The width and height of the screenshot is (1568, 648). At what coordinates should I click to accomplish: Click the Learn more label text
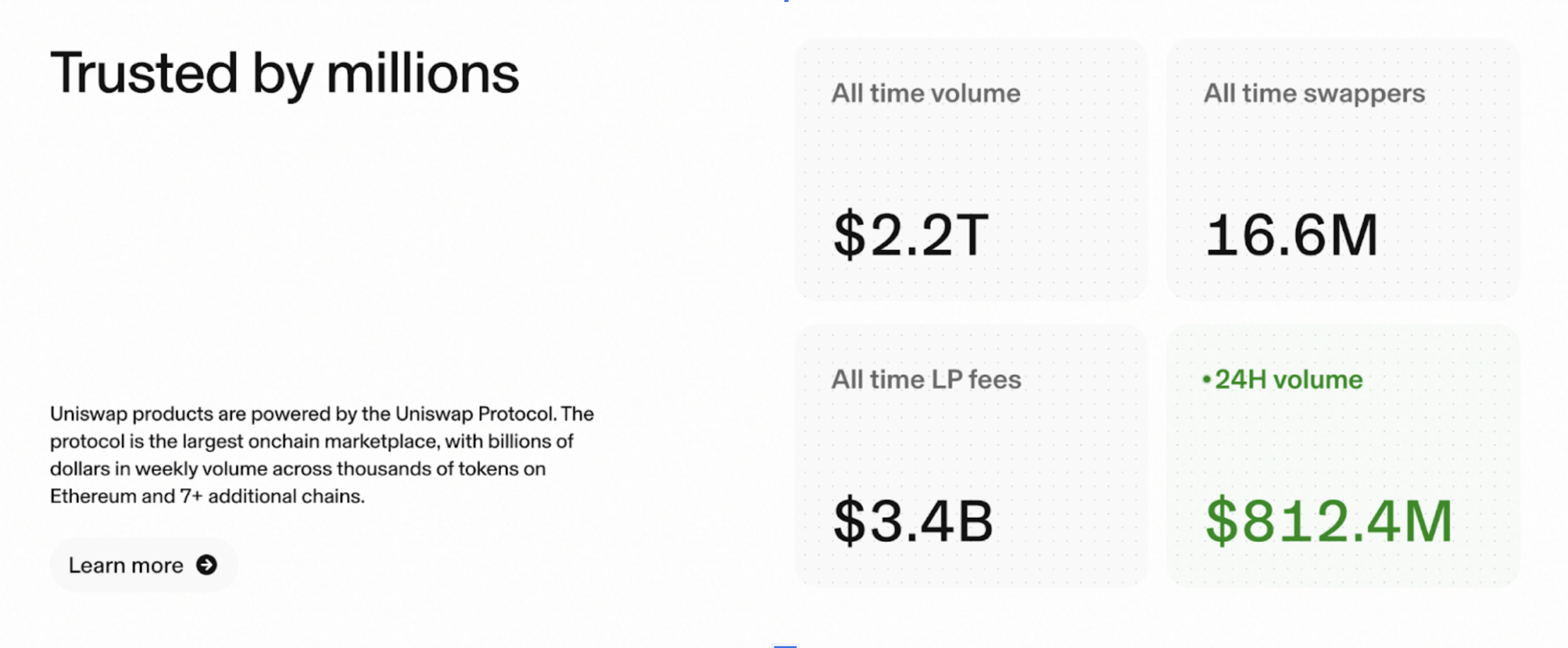(126, 565)
